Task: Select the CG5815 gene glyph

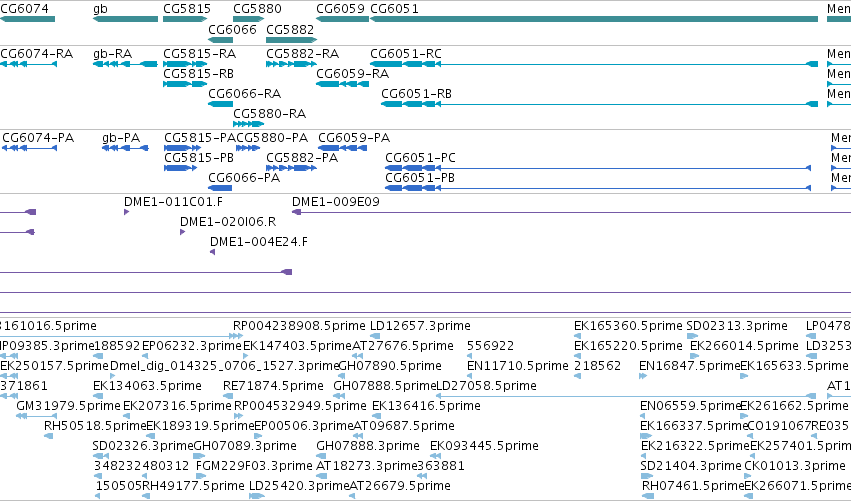Action: [186, 19]
